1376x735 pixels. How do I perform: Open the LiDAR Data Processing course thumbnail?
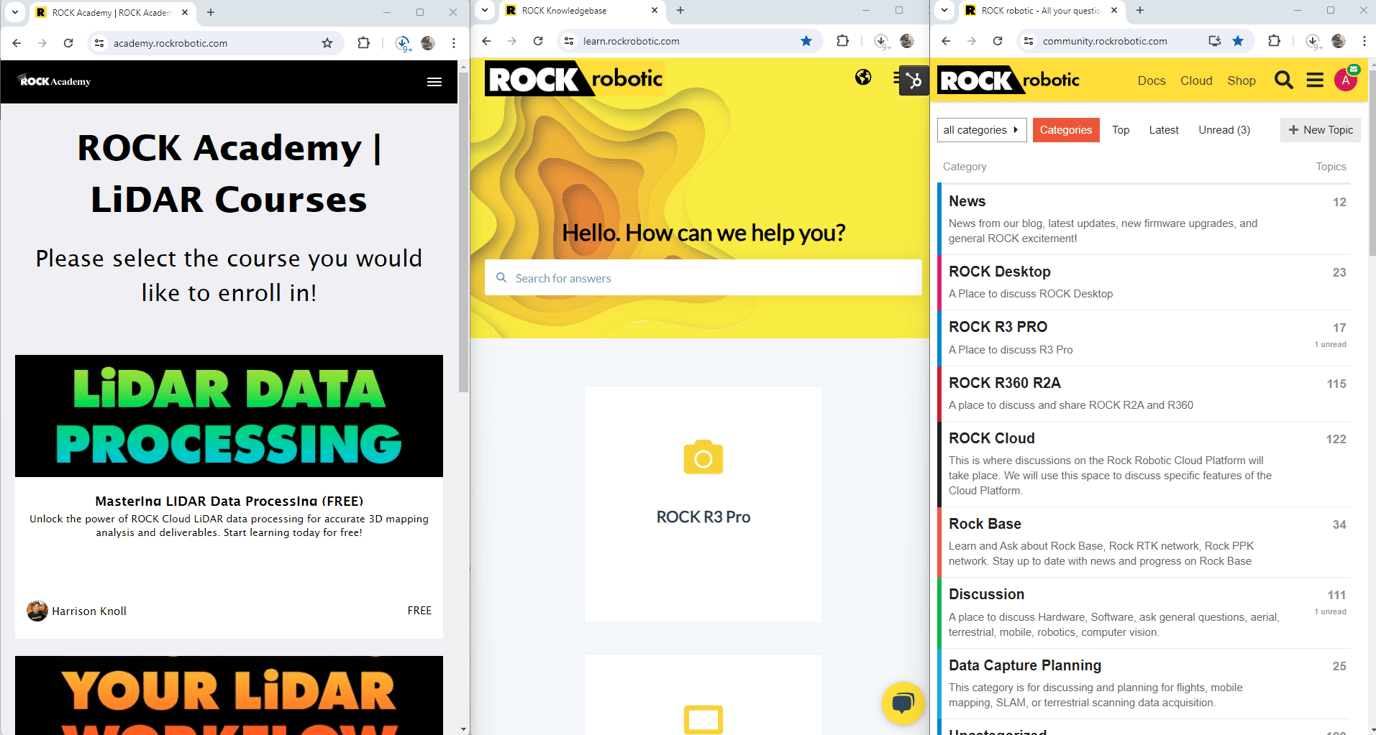[229, 416]
